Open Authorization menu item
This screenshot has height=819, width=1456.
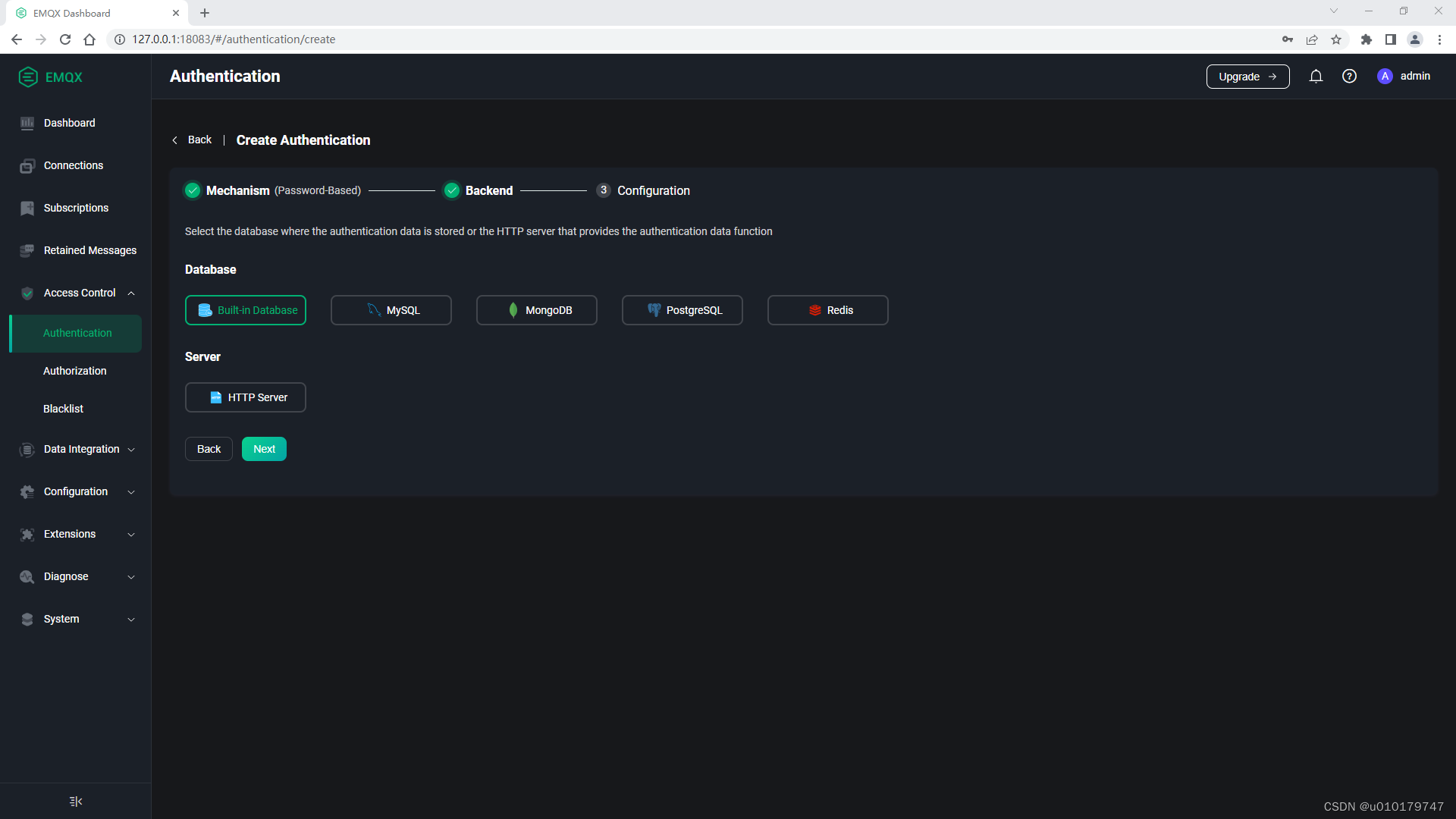[x=74, y=371]
